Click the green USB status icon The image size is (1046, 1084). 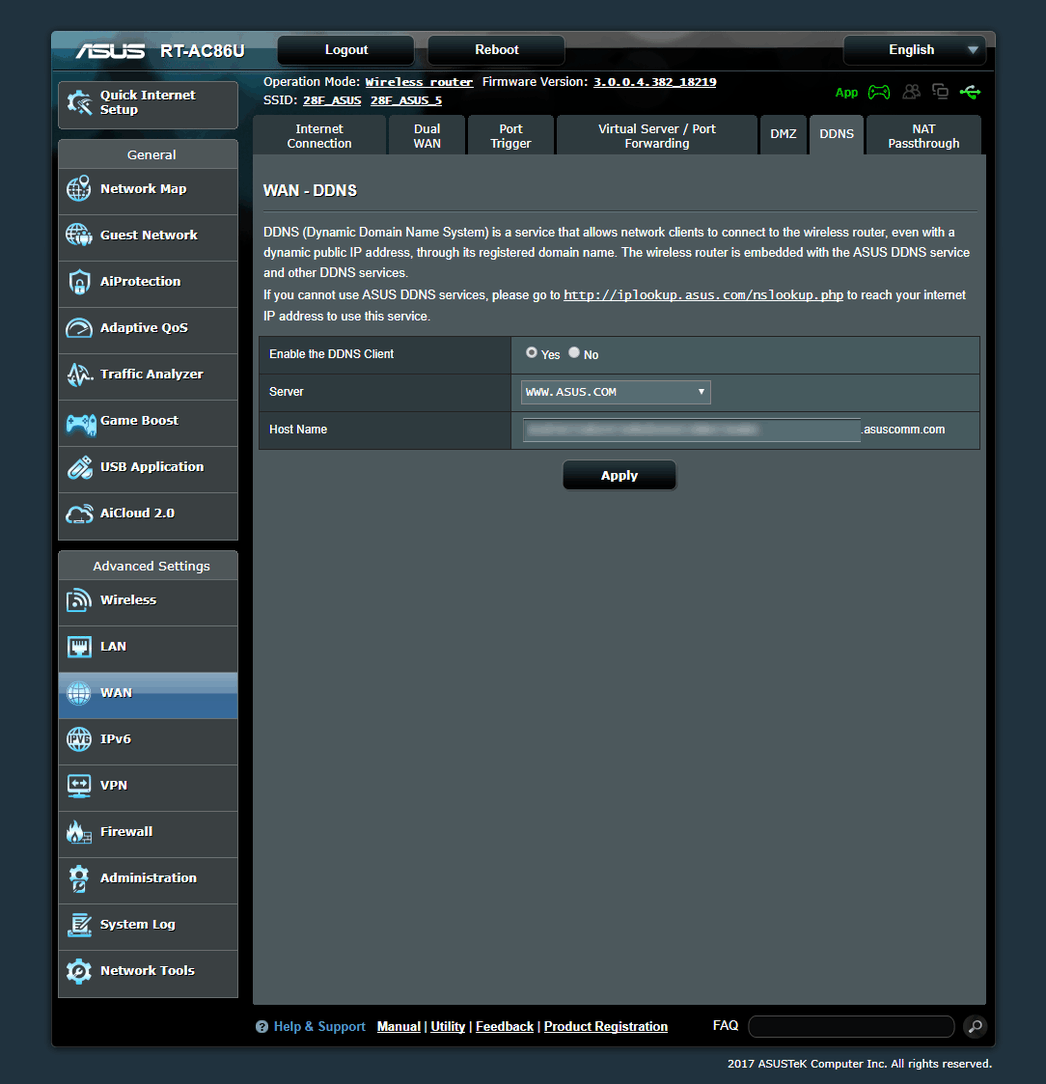click(x=970, y=92)
